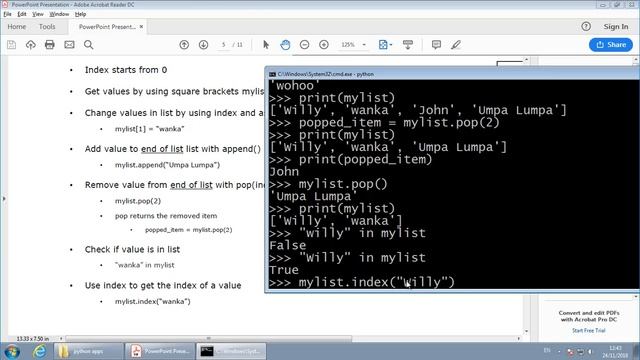Click text 'Check if value is in list'

(x=132, y=249)
